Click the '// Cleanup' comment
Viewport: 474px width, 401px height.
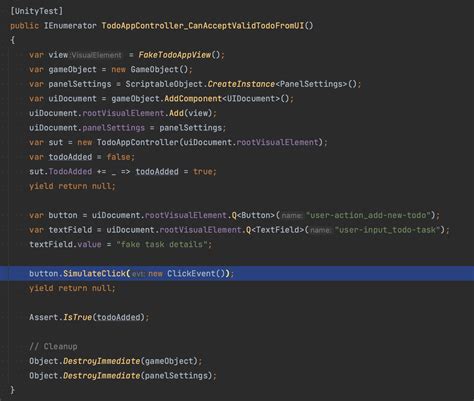(53, 347)
